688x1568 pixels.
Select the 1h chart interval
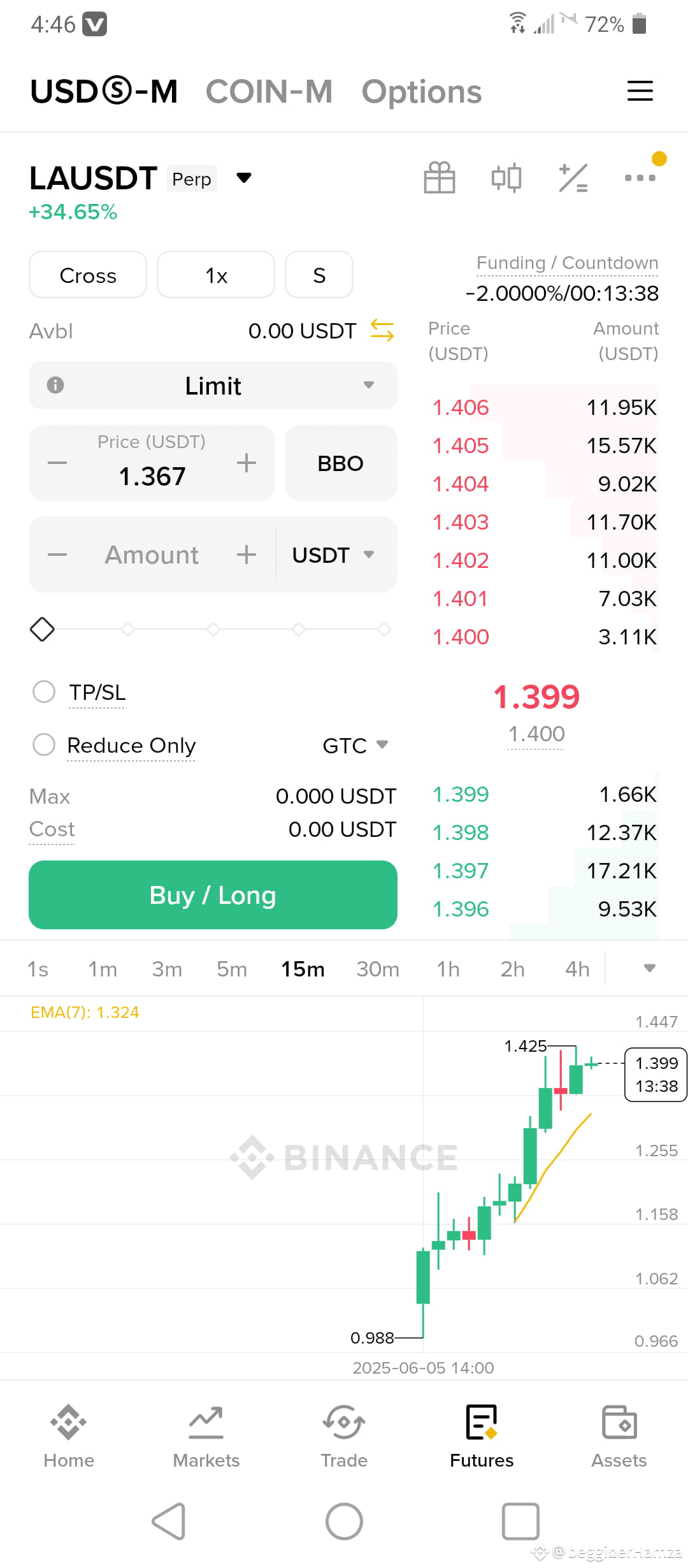pos(448,969)
